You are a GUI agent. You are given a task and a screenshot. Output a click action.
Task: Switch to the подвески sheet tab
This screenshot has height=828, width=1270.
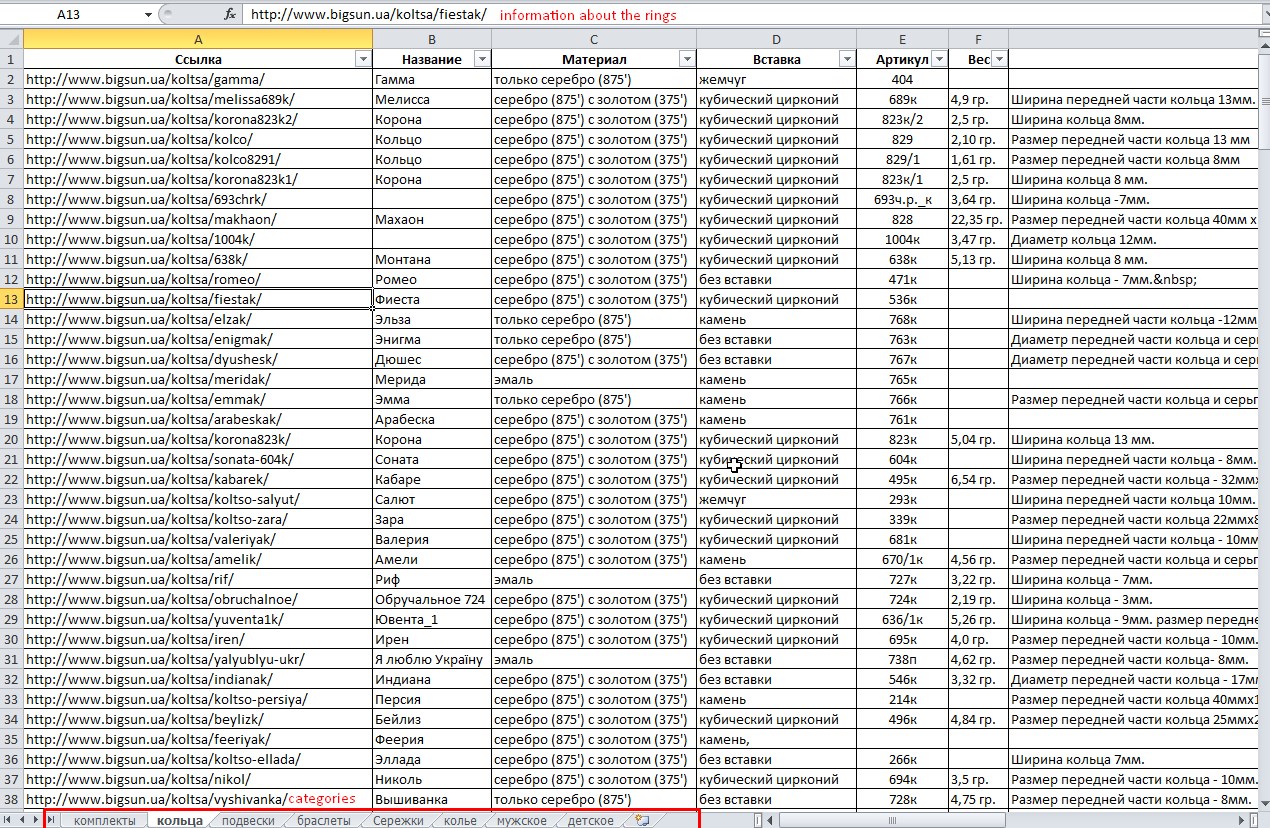pyautogui.click(x=247, y=820)
